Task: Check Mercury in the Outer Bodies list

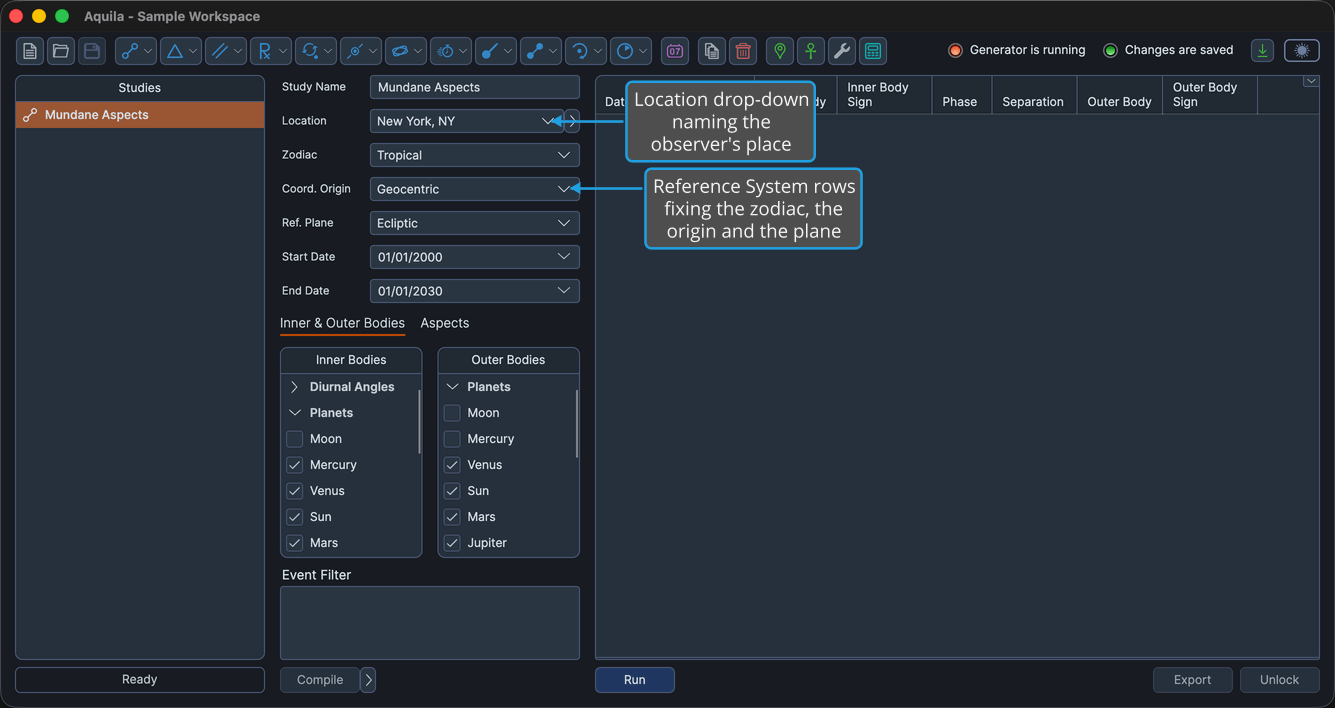Action: click(x=452, y=439)
